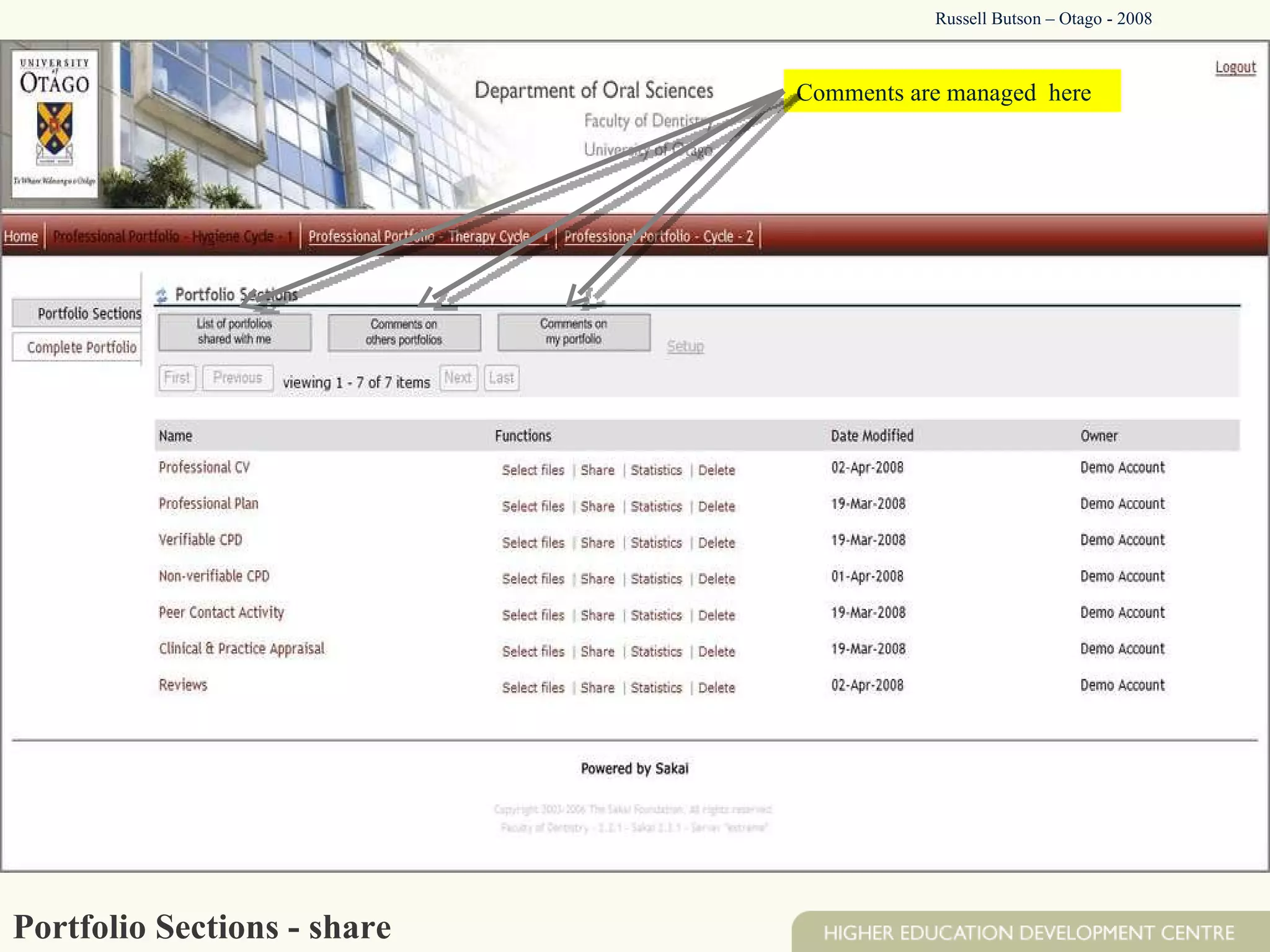This screenshot has width=1270, height=952.
Task: Delete the Verifiable CPD section
Action: [x=717, y=542]
